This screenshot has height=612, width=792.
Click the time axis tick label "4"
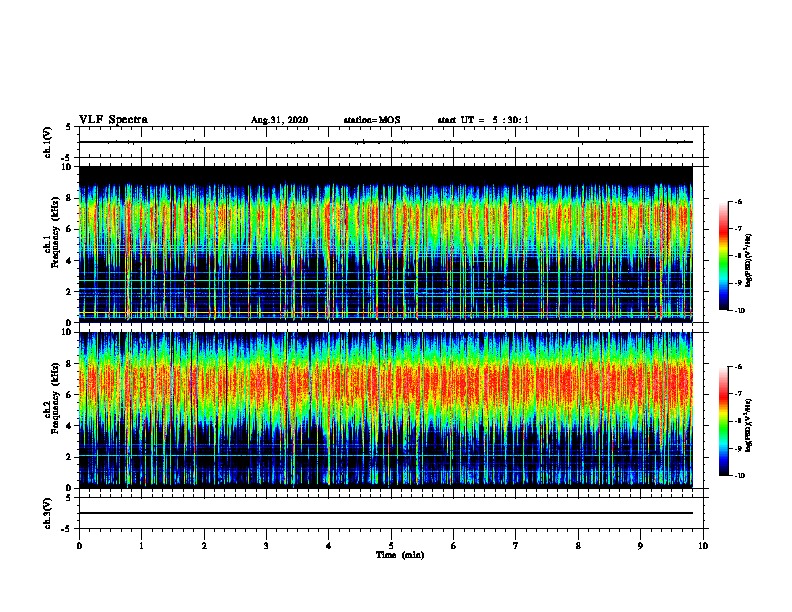(329, 546)
